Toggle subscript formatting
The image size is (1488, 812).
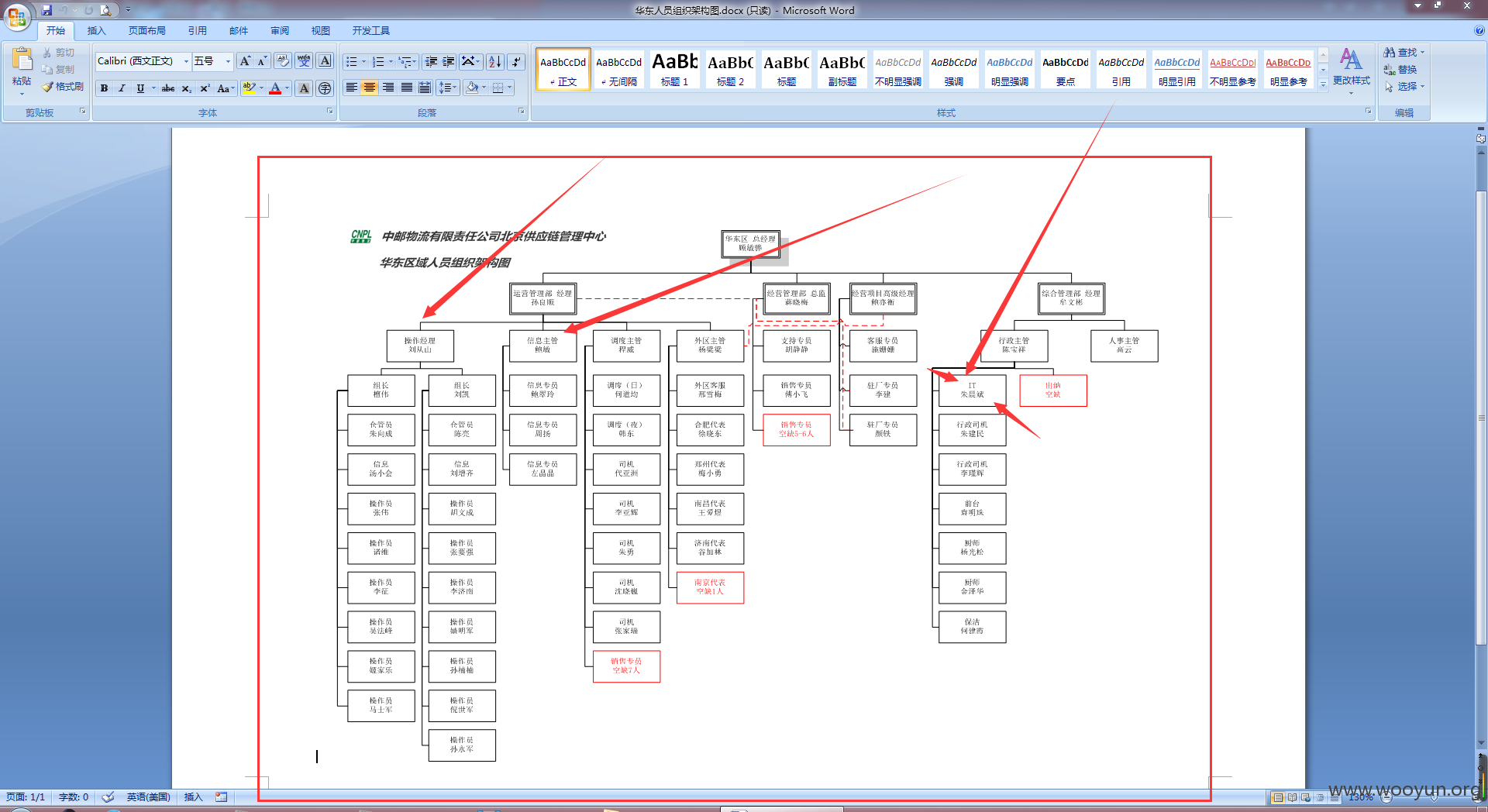[x=187, y=88]
